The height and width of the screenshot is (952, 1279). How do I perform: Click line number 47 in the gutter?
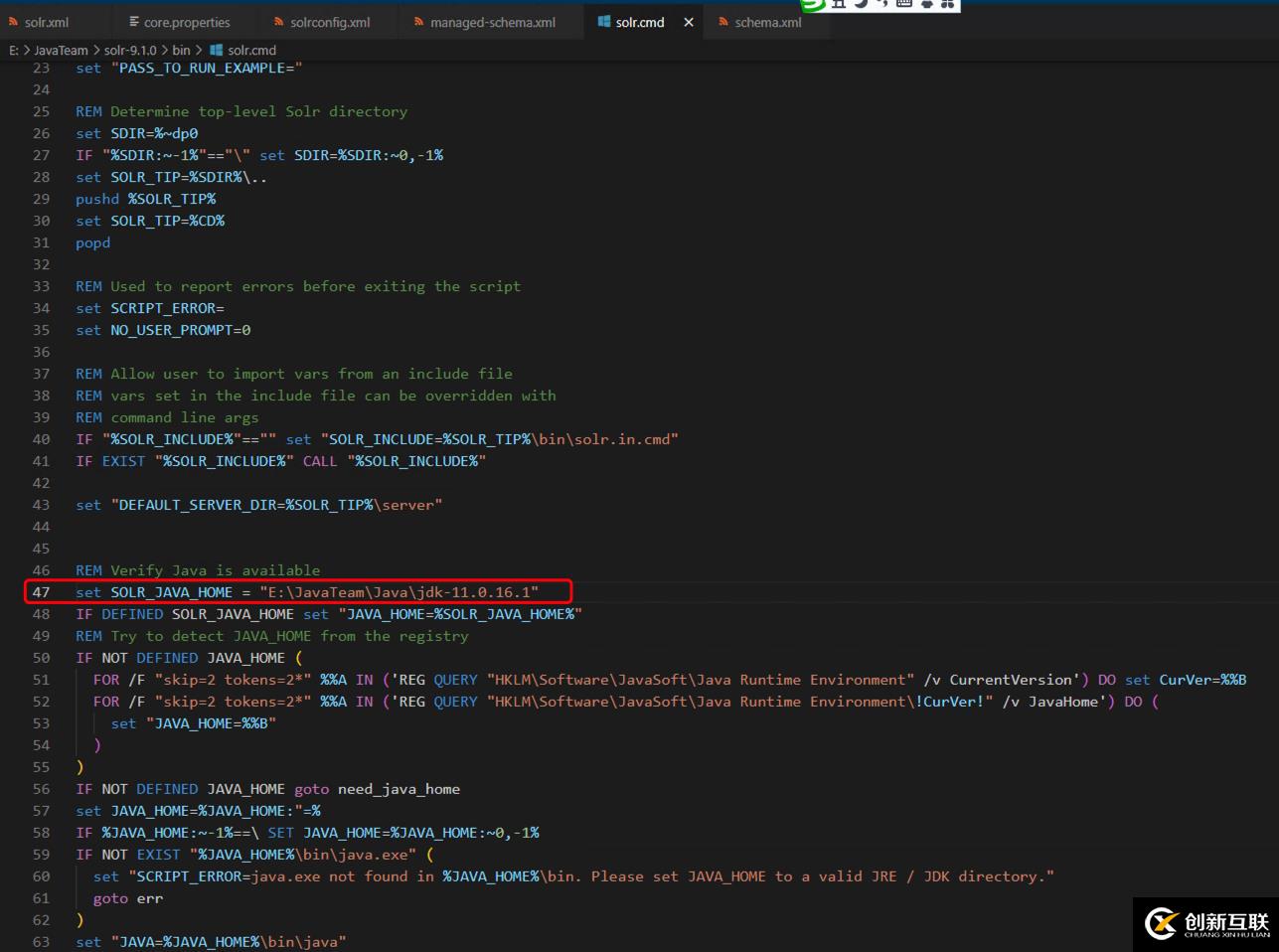(41, 592)
